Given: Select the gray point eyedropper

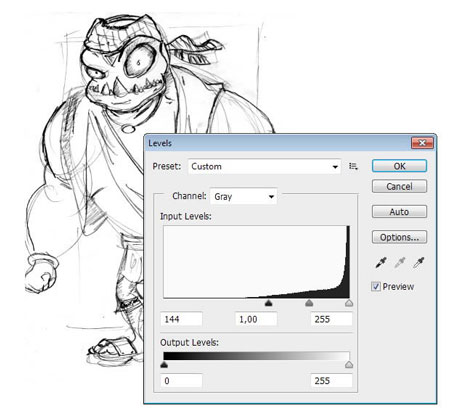Looking at the screenshot, I should click(x=400, y=263).
